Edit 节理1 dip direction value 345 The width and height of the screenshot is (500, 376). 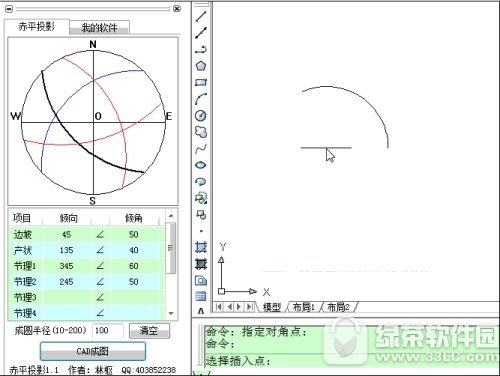click(x=67, y=266)
